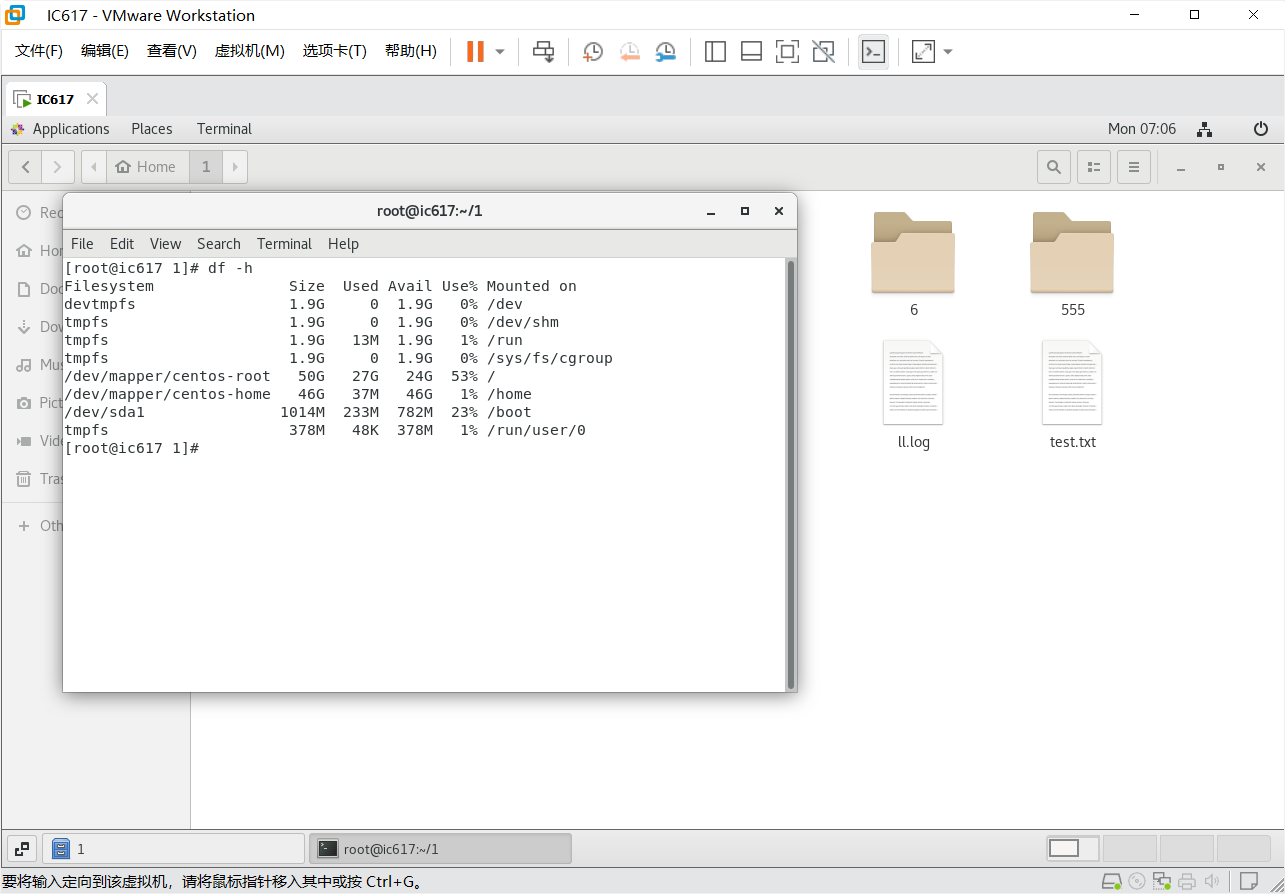Click the show-desktop icon in the bottom panel
Image resolution: width=1285 pixels, height=894 pixels.
click(22, 849)
